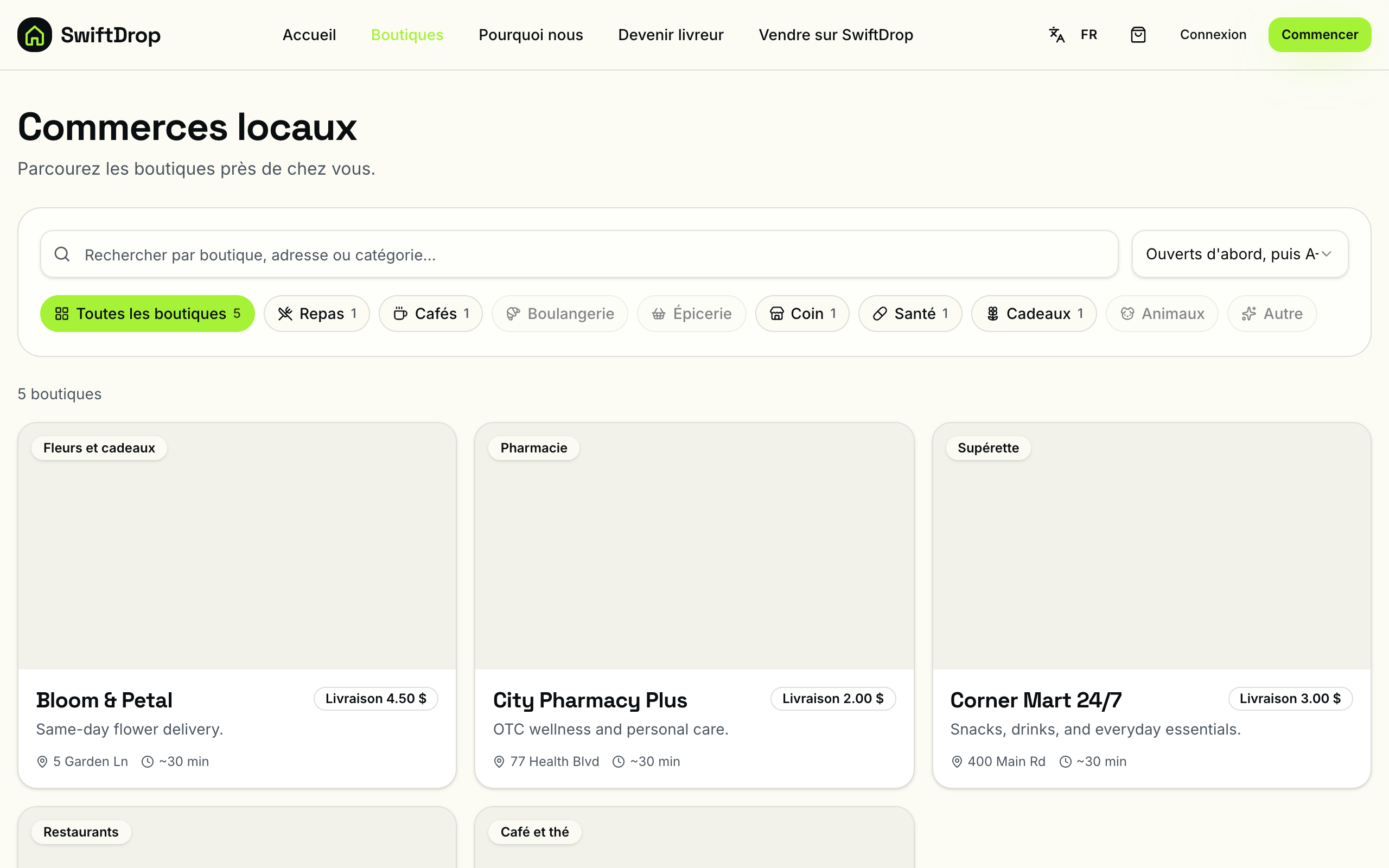Open the Boutiques nav item
Image resolution: width=1389 pixels, height=868 pixels.
407,34
